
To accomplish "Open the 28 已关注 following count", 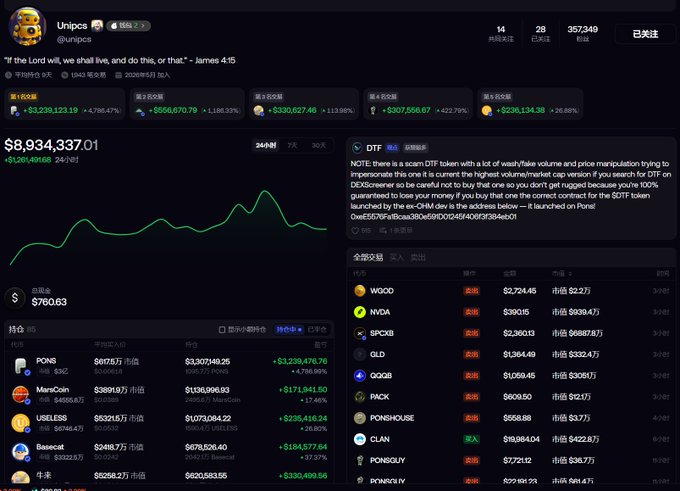I will [x=540, y=33].
